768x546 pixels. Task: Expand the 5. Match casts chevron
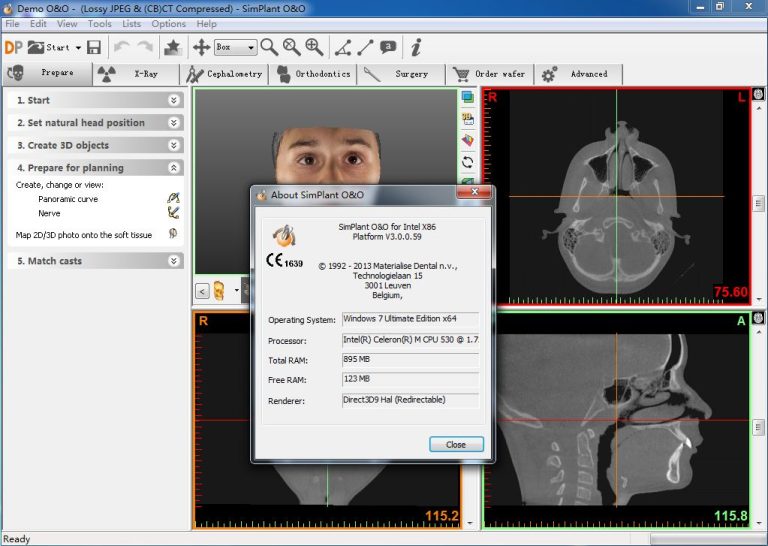point(173,261)
